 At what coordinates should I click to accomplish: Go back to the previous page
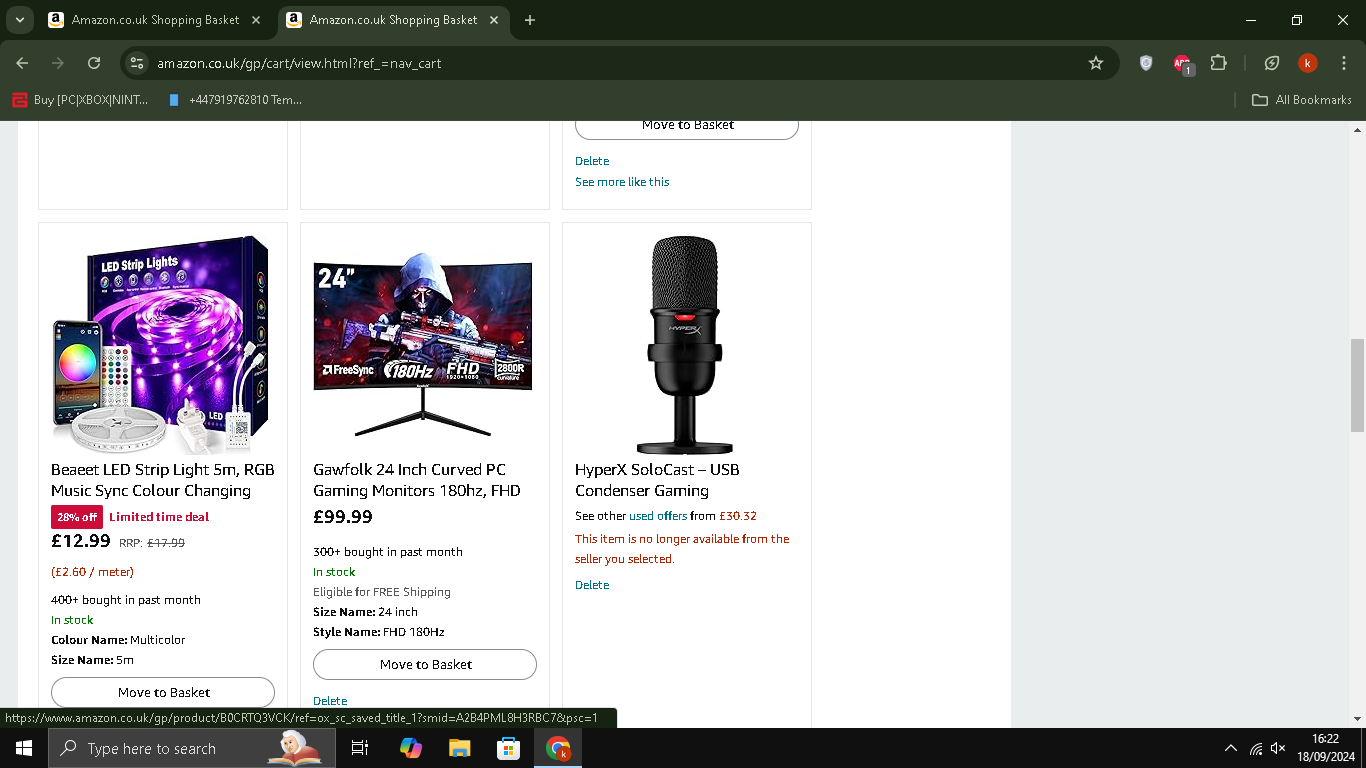pos(22,63)
